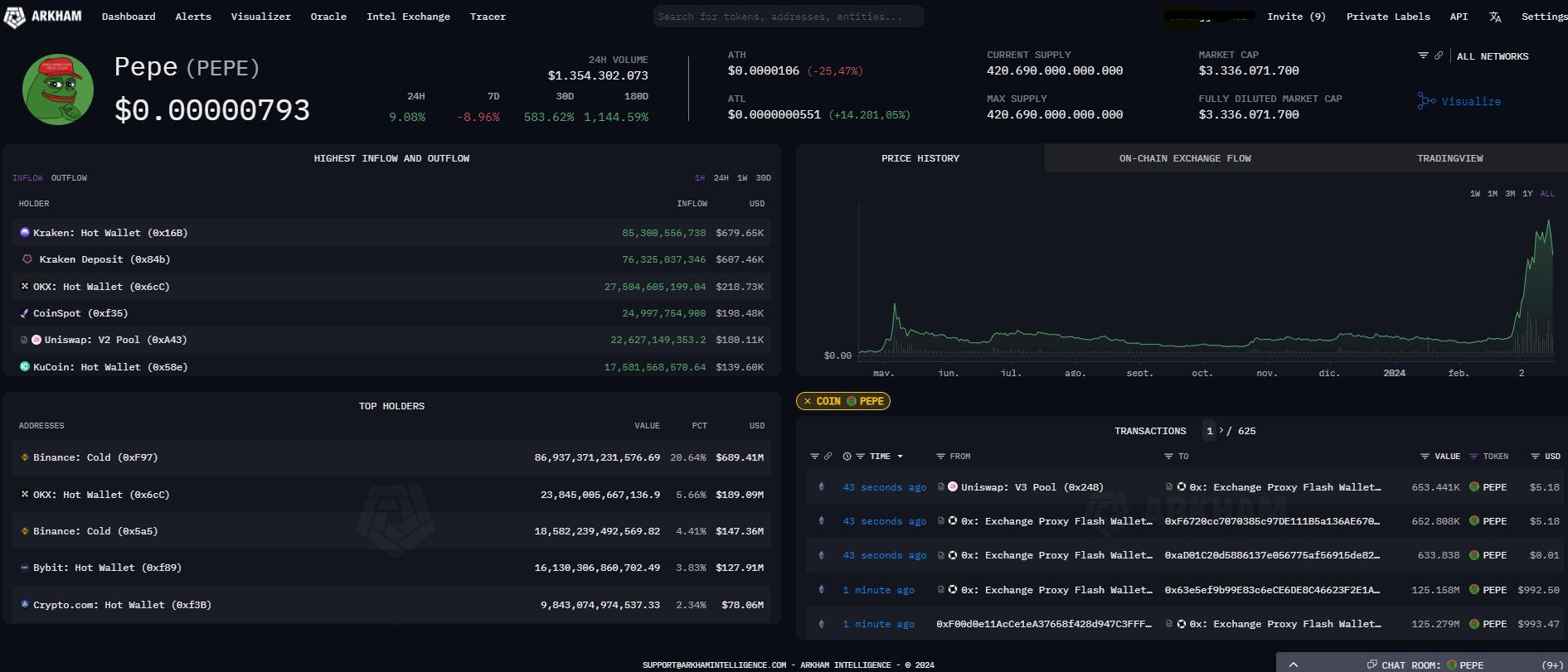The height and width of the screenshot is (672, 1568).
Task: Click the transactions table link icon
Action: coord(828,457)
